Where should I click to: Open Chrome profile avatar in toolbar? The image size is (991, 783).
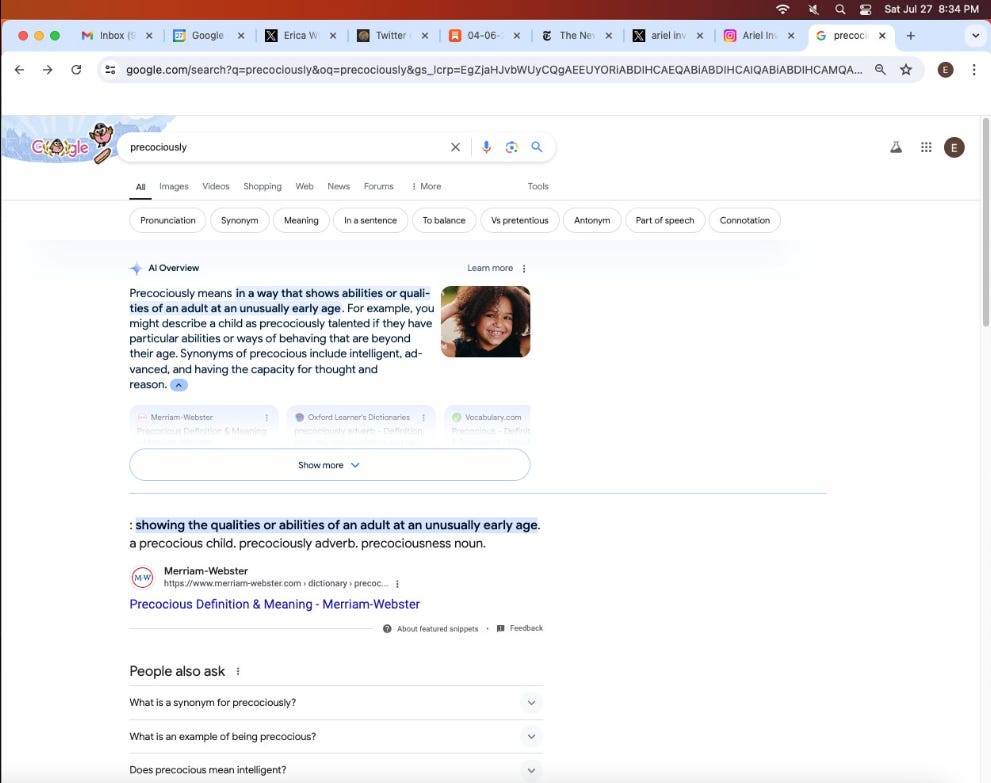[x=945, y=70]
